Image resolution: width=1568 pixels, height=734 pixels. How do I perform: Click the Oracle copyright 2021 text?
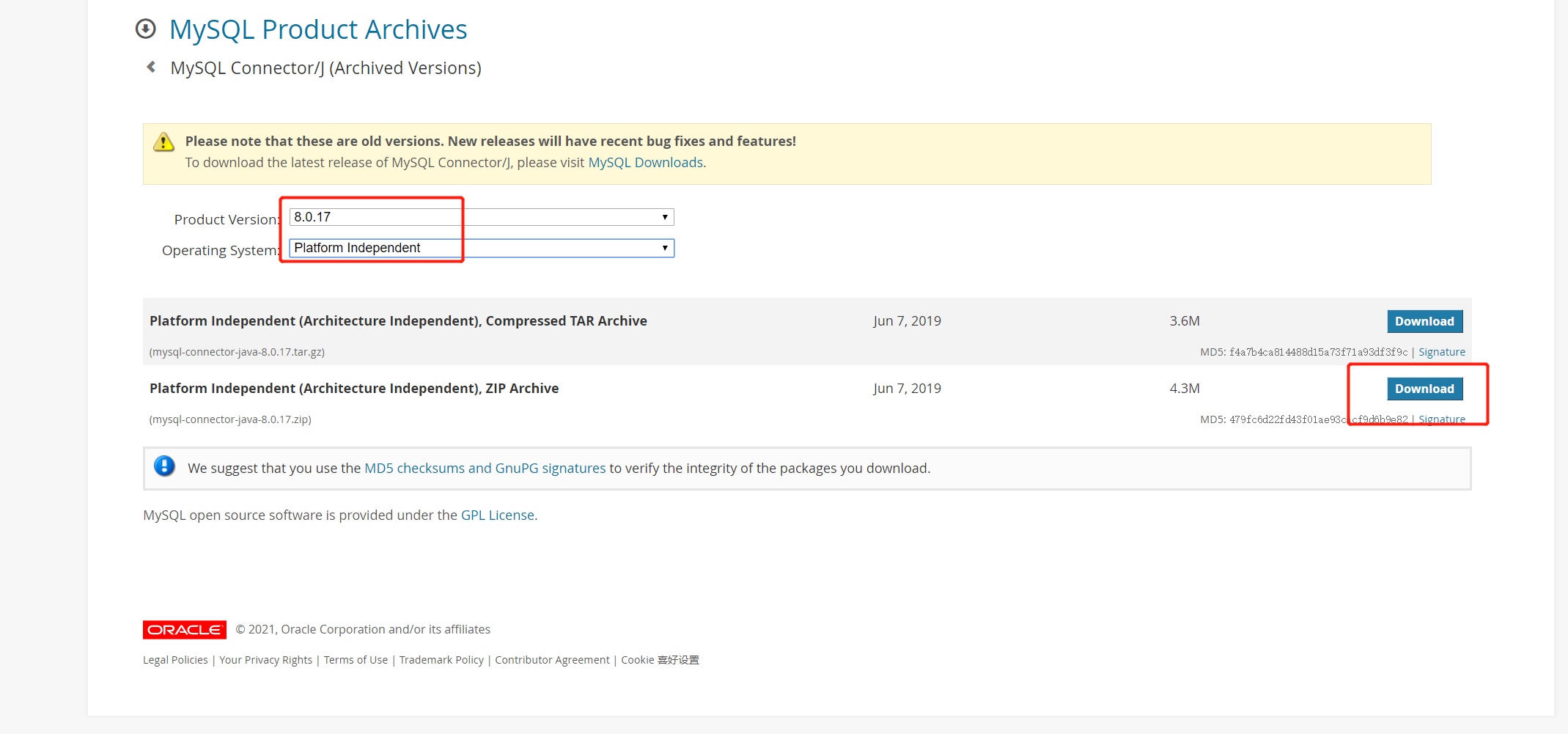click(x=363, y=629)
